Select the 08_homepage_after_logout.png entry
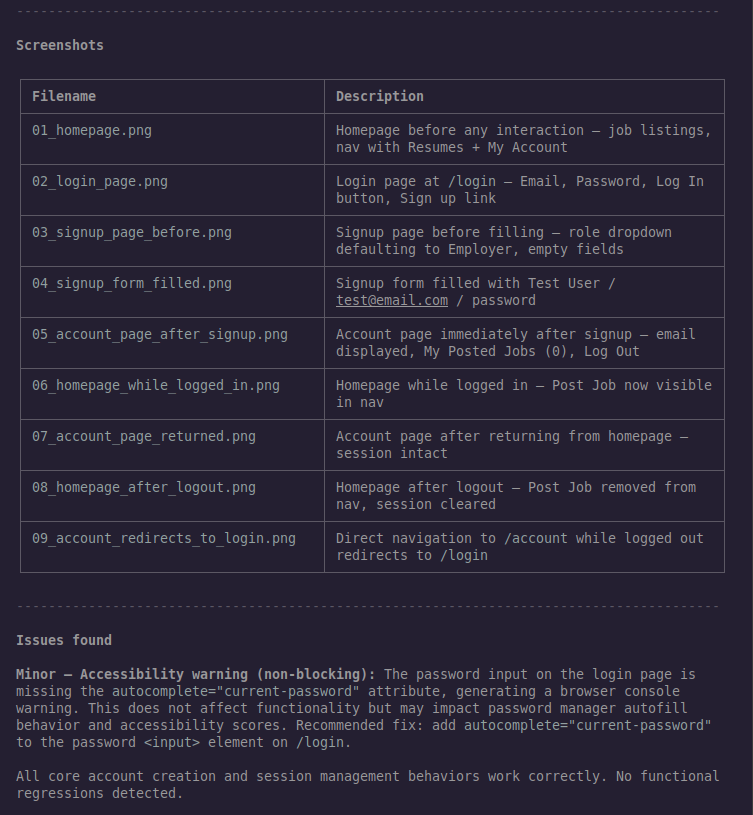The image size is (753, 815). tap(144, 487)
